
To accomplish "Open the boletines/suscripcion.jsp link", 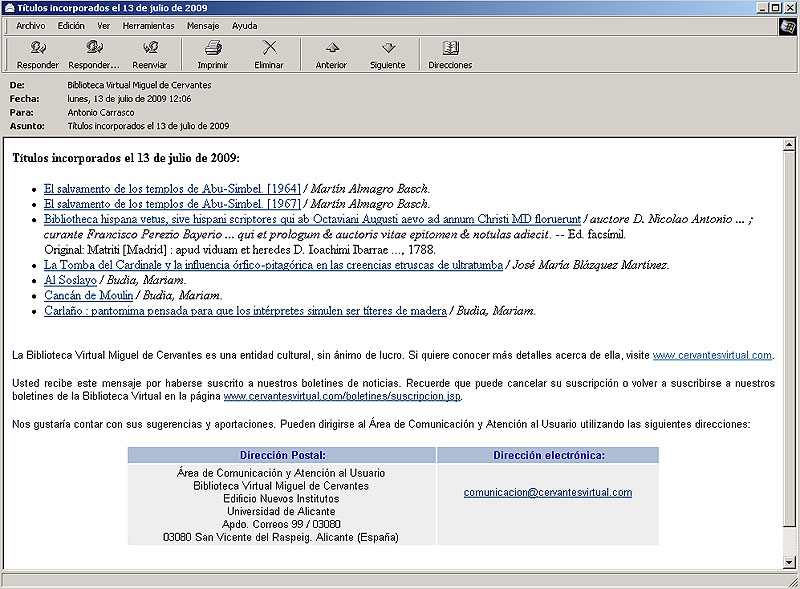I will click(x=342, y=396).
